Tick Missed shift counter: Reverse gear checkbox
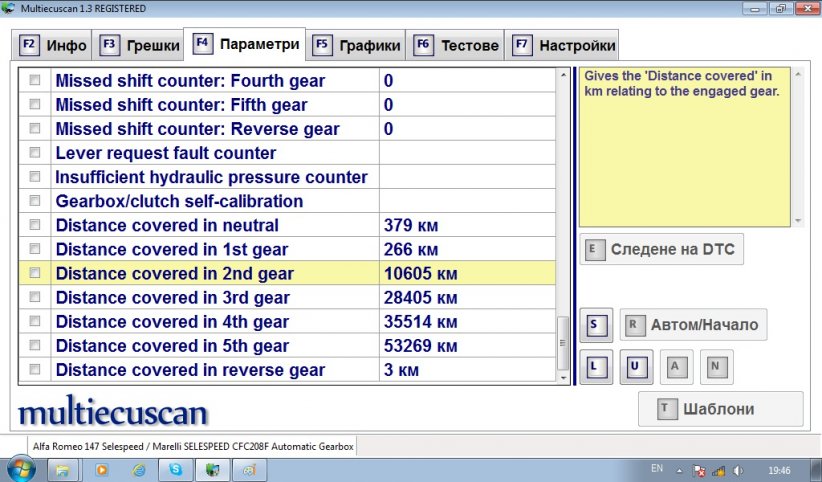 (36, 129)
